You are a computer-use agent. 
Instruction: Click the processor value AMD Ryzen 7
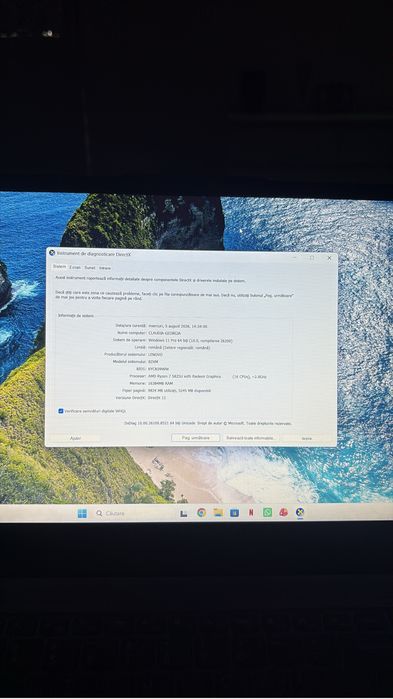(184, 376)
